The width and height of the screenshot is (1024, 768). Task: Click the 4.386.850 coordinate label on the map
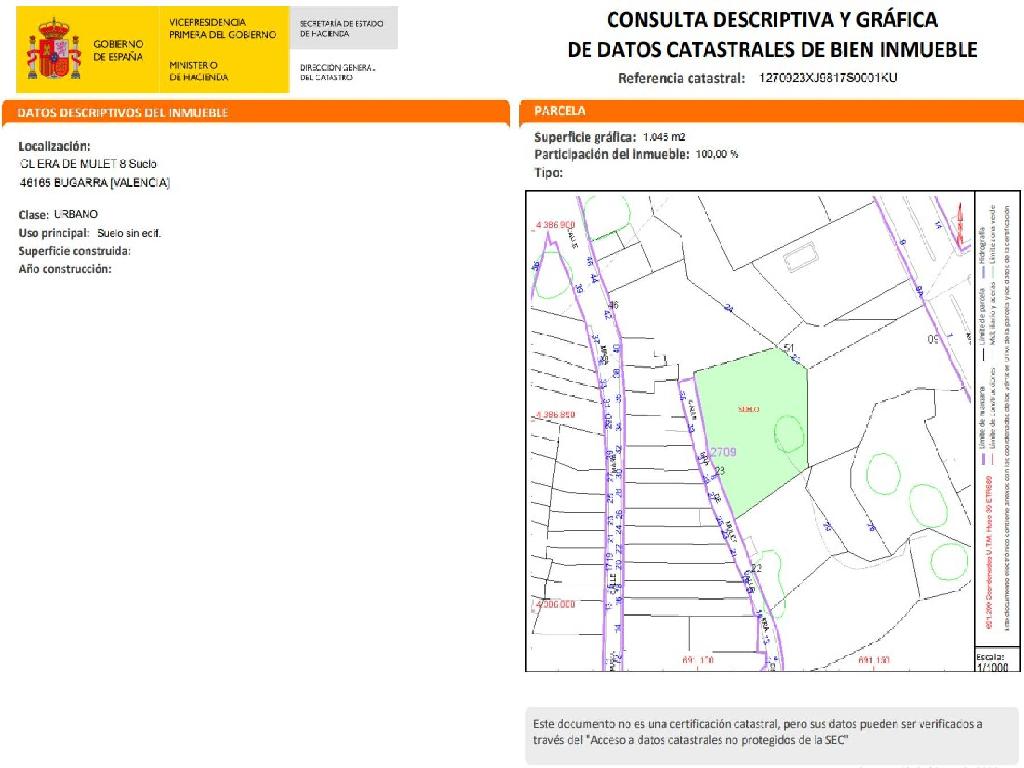point(555,414)
